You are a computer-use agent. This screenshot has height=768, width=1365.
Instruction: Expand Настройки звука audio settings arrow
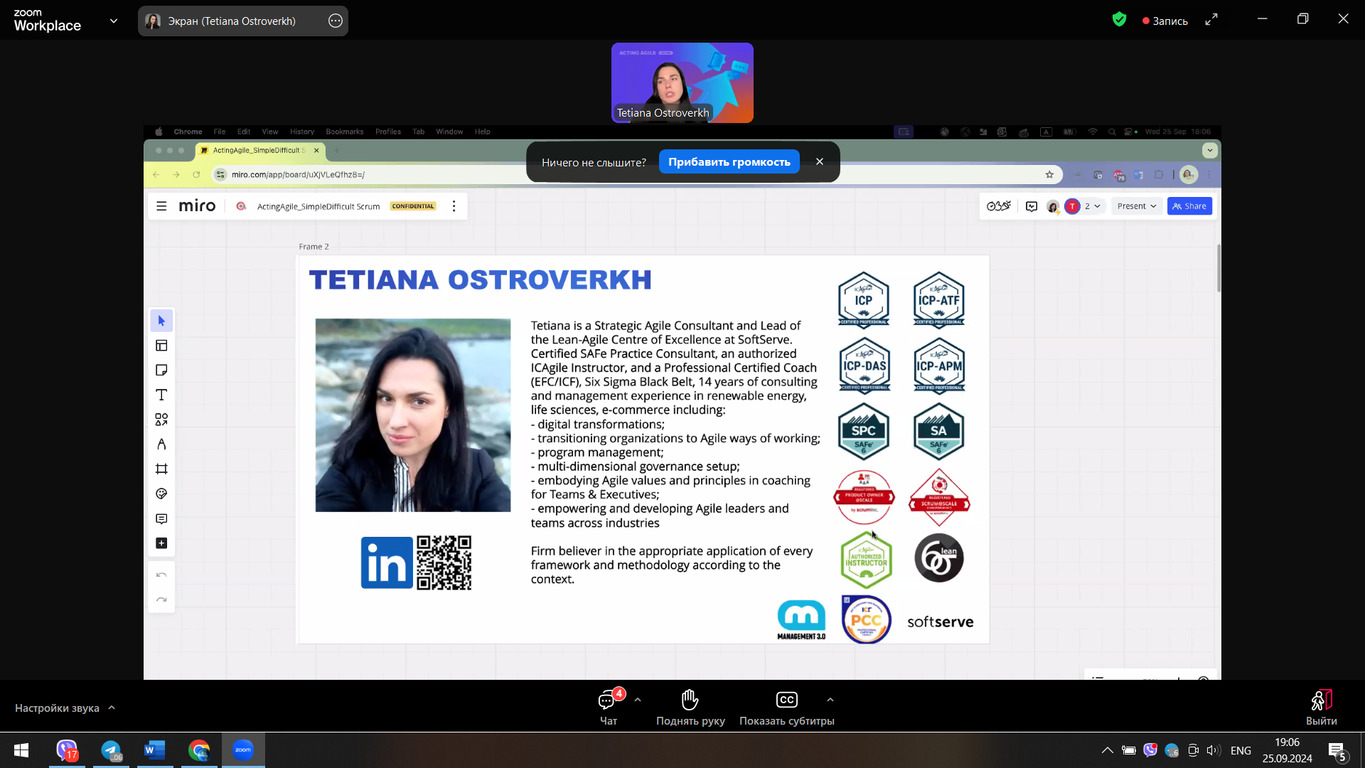(x=111, y=708)
